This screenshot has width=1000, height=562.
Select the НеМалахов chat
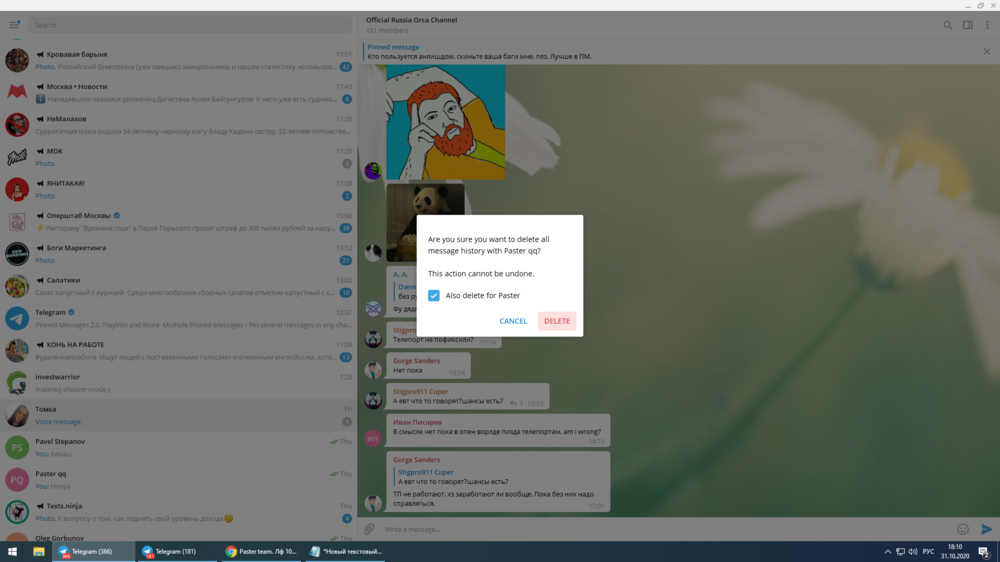(179, 125)
